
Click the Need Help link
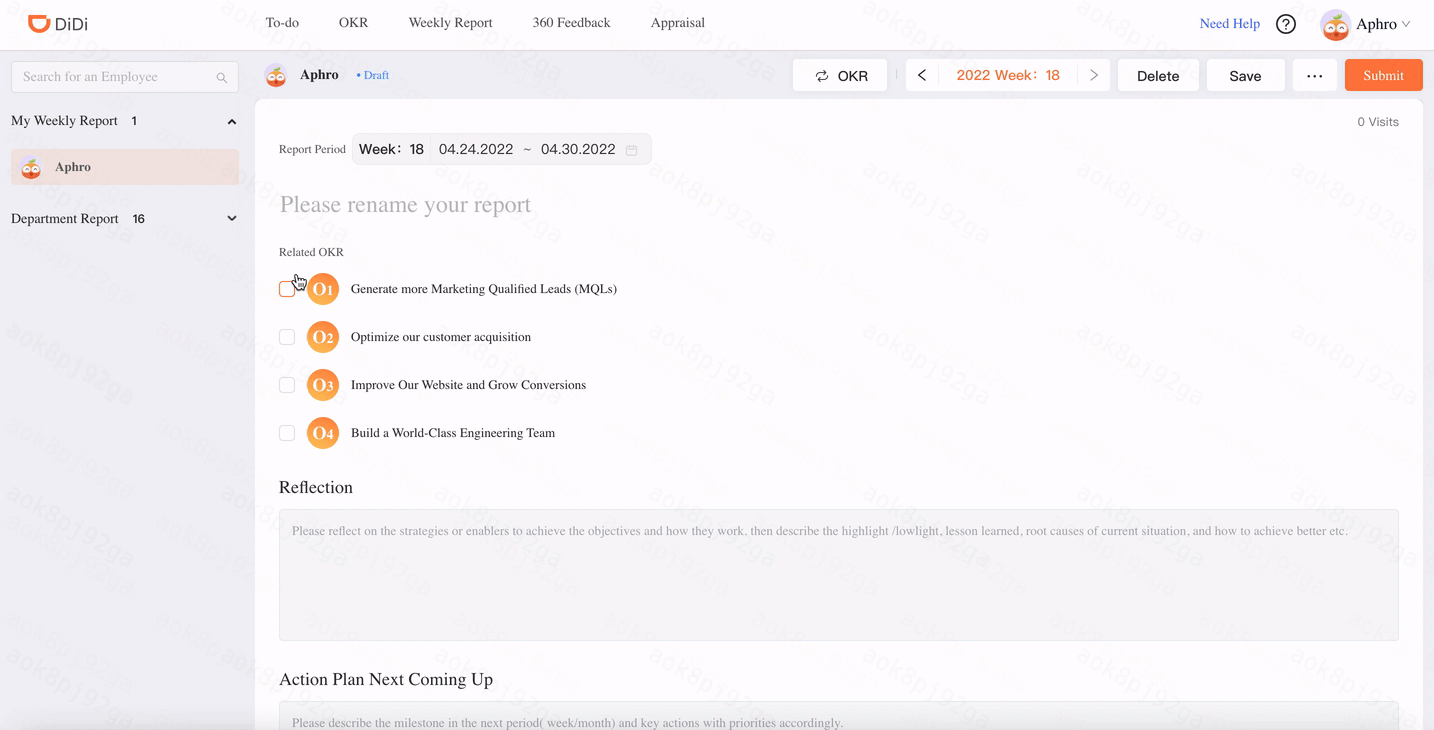(x=1230, y=24)
